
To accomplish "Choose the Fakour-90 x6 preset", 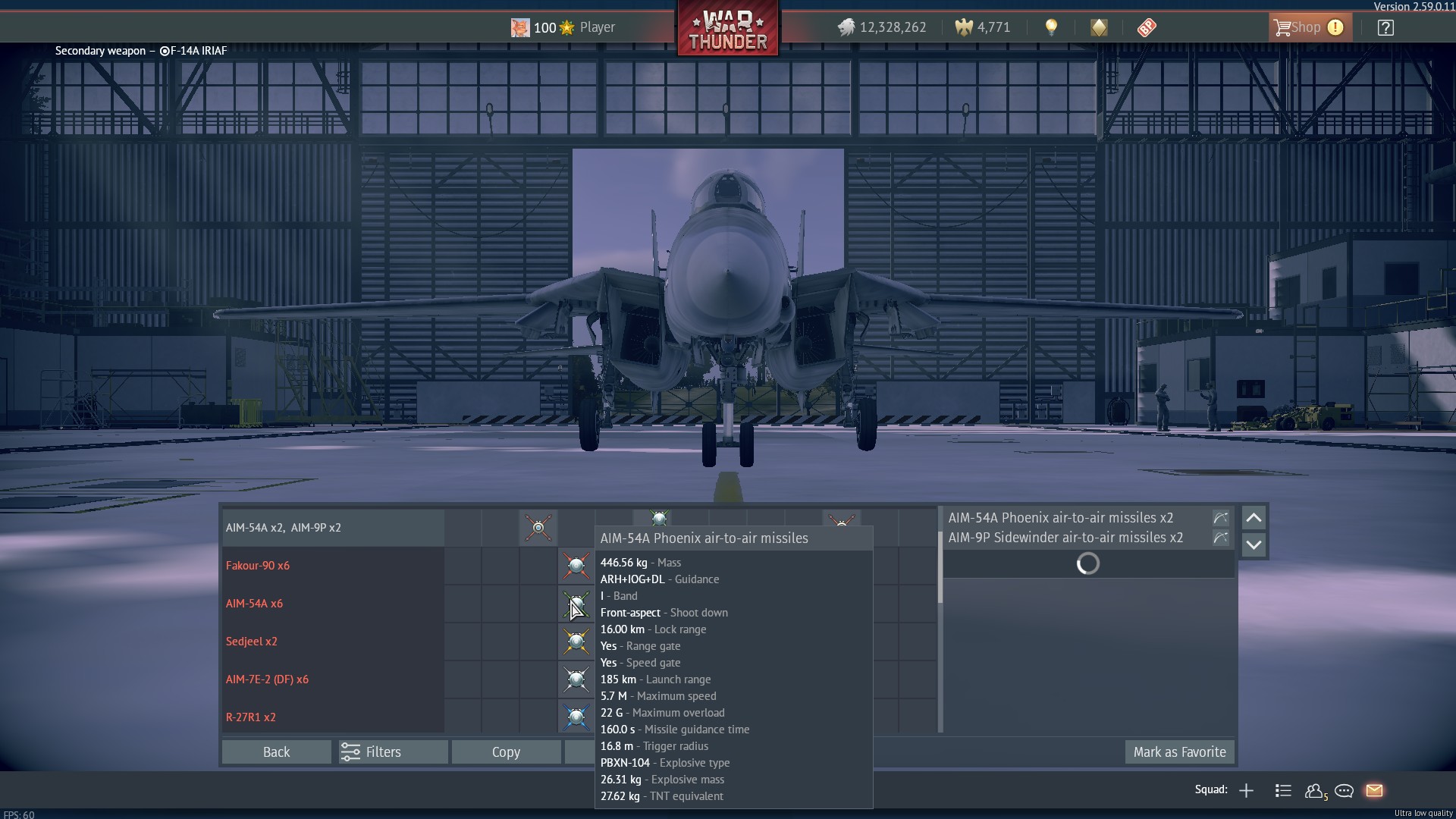I will pyautogui.click(x=333, y=566).
